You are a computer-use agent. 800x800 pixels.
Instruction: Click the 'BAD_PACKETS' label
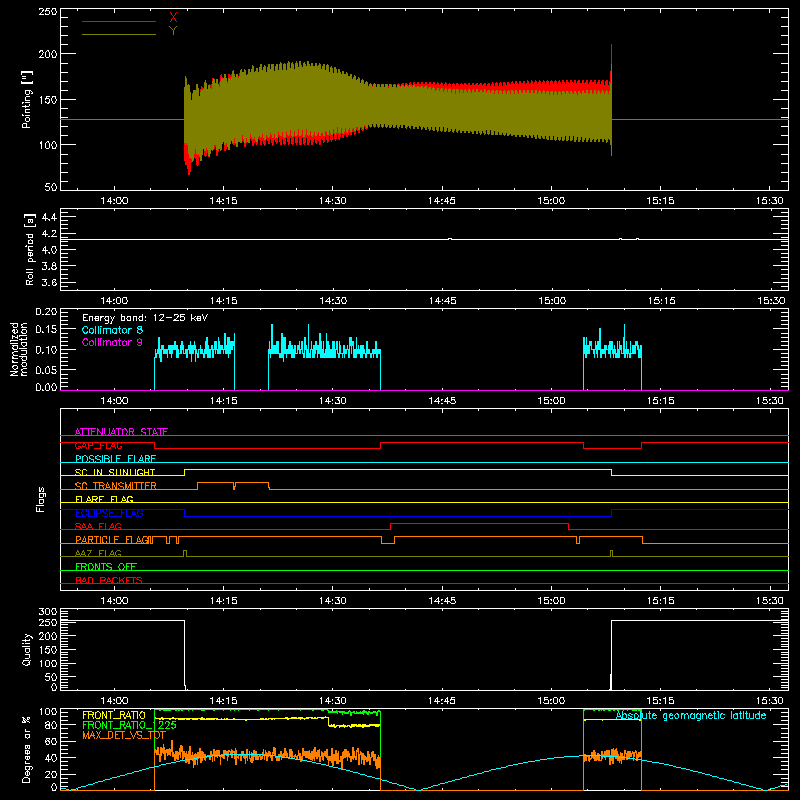[109, 580]
